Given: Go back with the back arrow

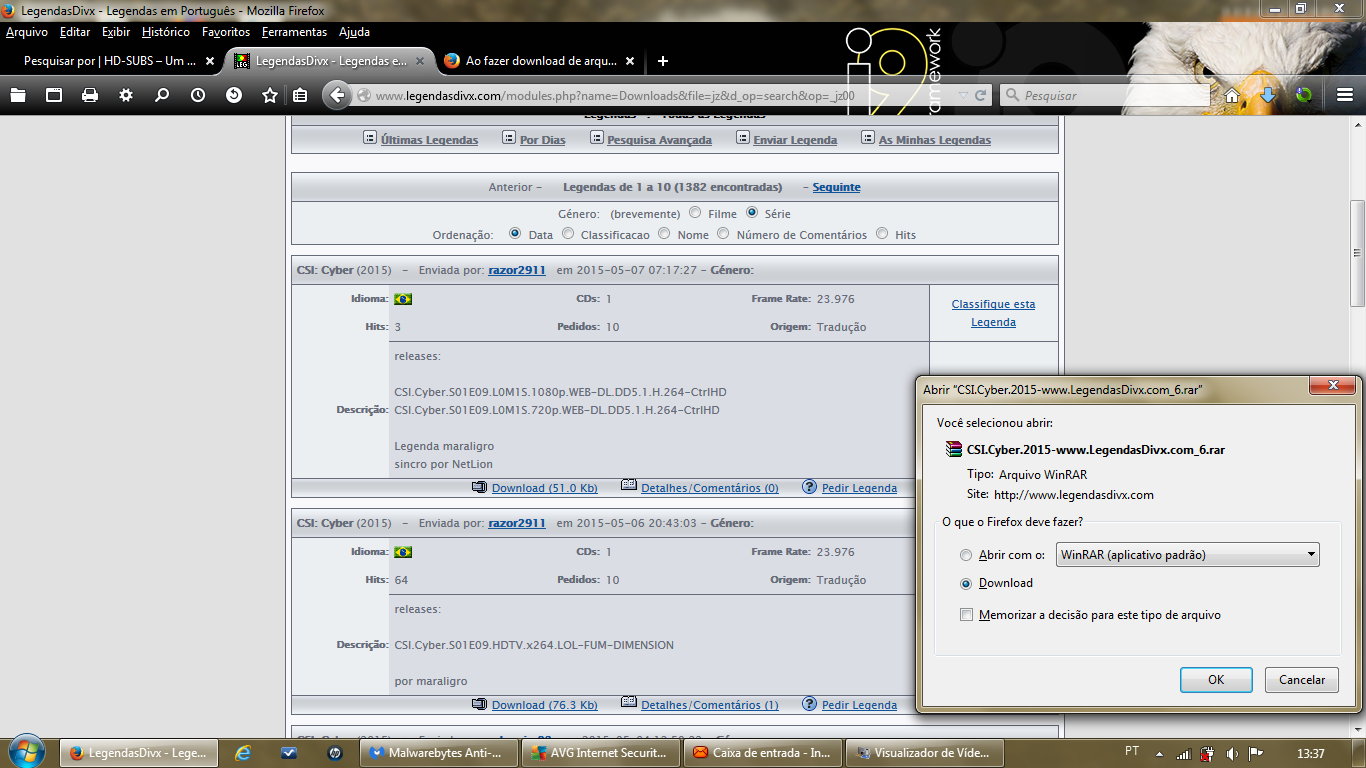Looking at the screenshot, I should (338, 95).
